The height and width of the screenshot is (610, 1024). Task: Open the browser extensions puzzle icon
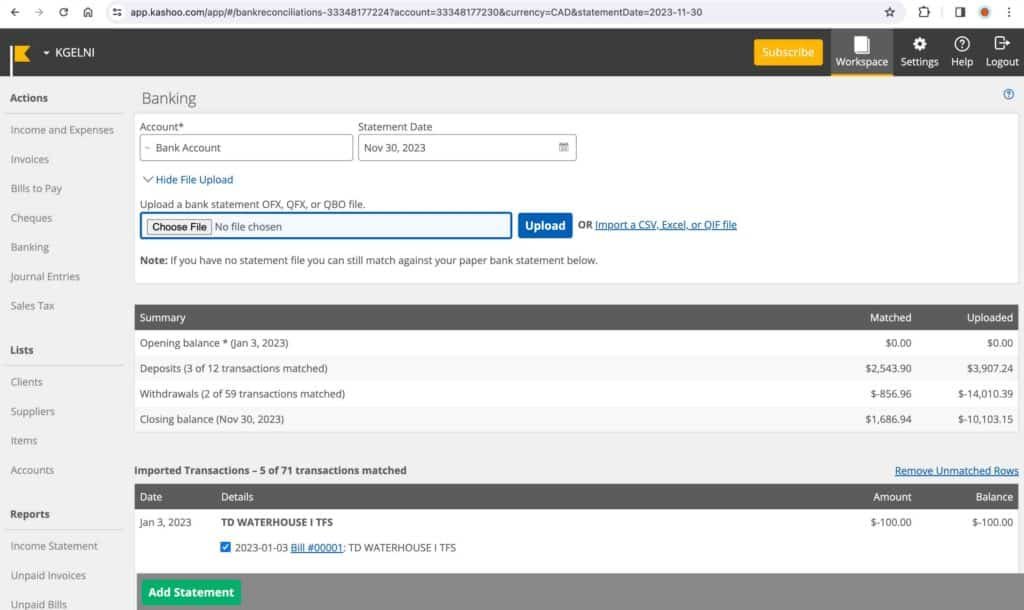coord(924,13)
